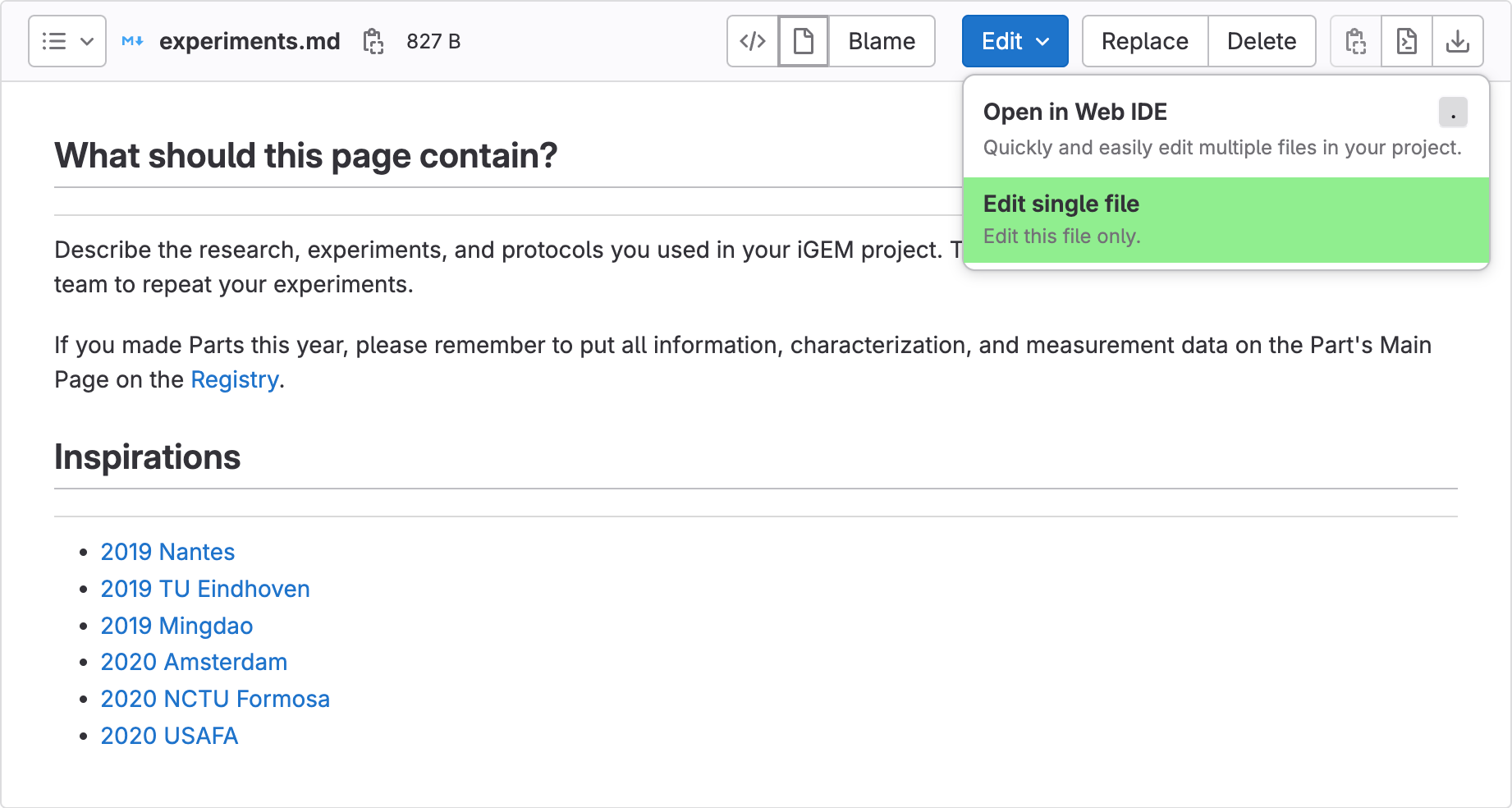Image resolution: width=1512 pixels, height=808 pixels.
Task: Open the Registry link
Action: (x=234, y=379)
